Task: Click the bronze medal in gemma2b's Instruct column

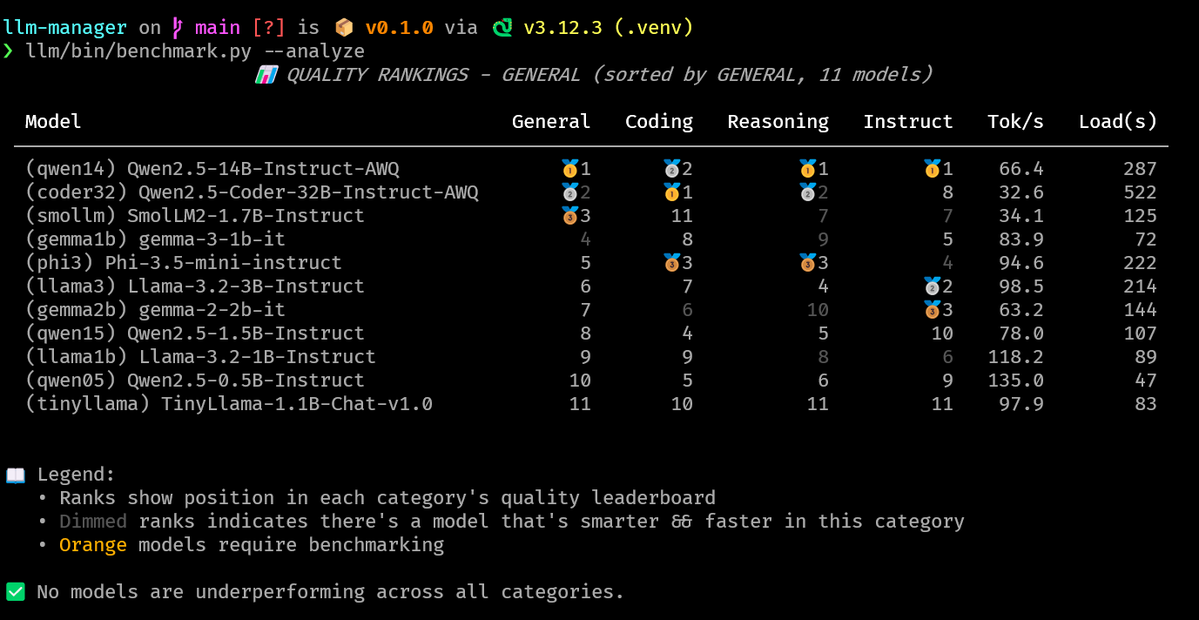Action: (x=932, y=310)
